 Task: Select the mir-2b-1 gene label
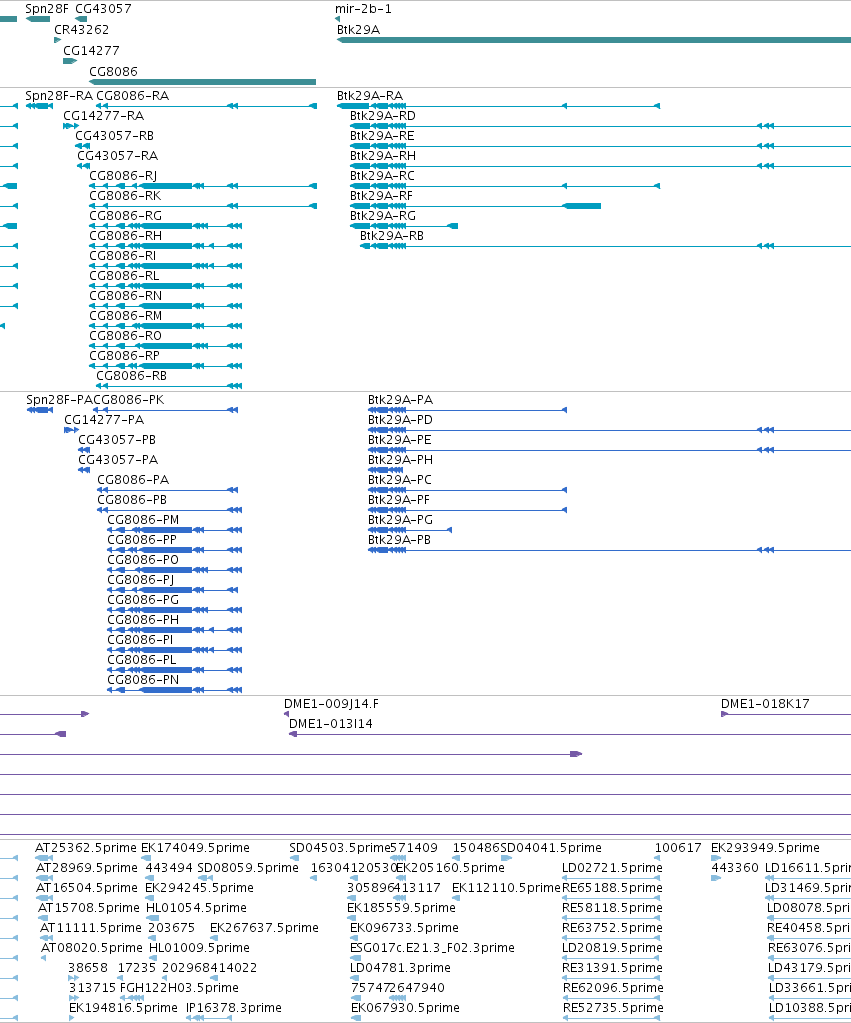(x=364, y=9)
